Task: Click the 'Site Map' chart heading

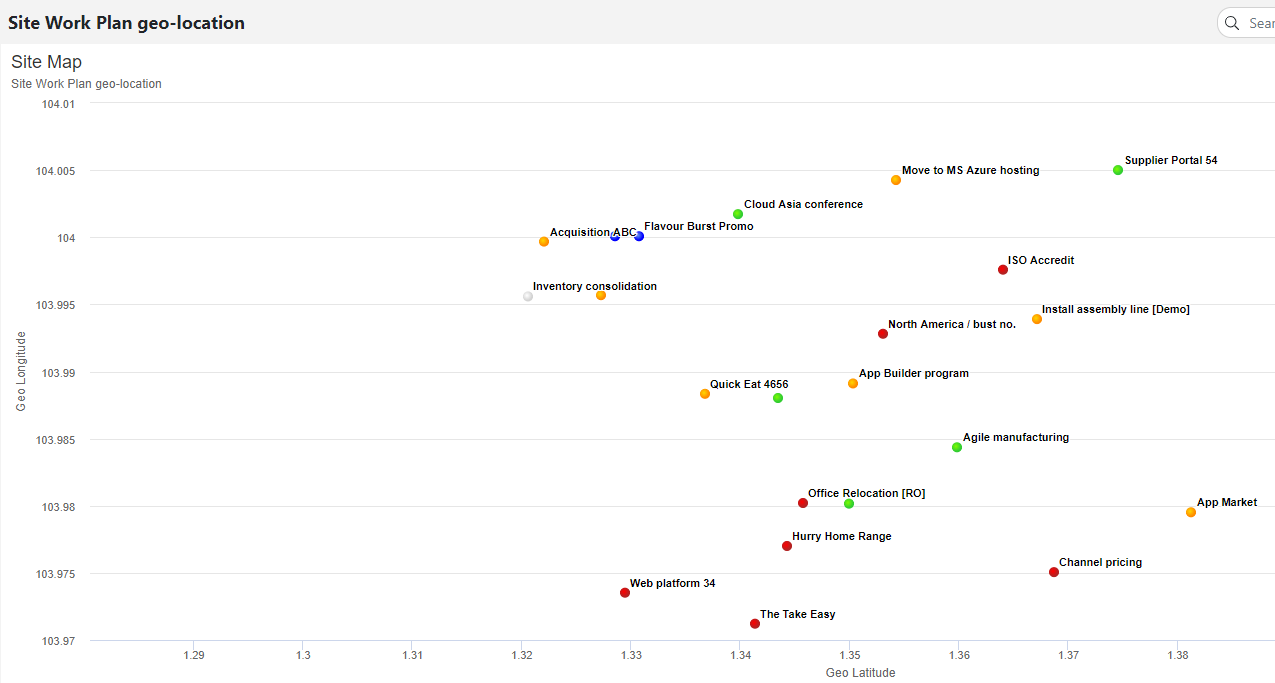Action: tap(47, 62)
